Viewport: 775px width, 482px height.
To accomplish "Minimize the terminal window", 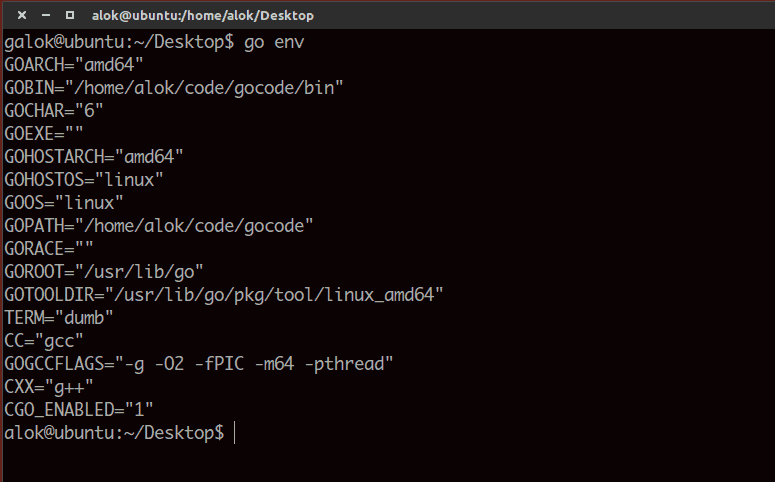I will [x=45, y=15].
